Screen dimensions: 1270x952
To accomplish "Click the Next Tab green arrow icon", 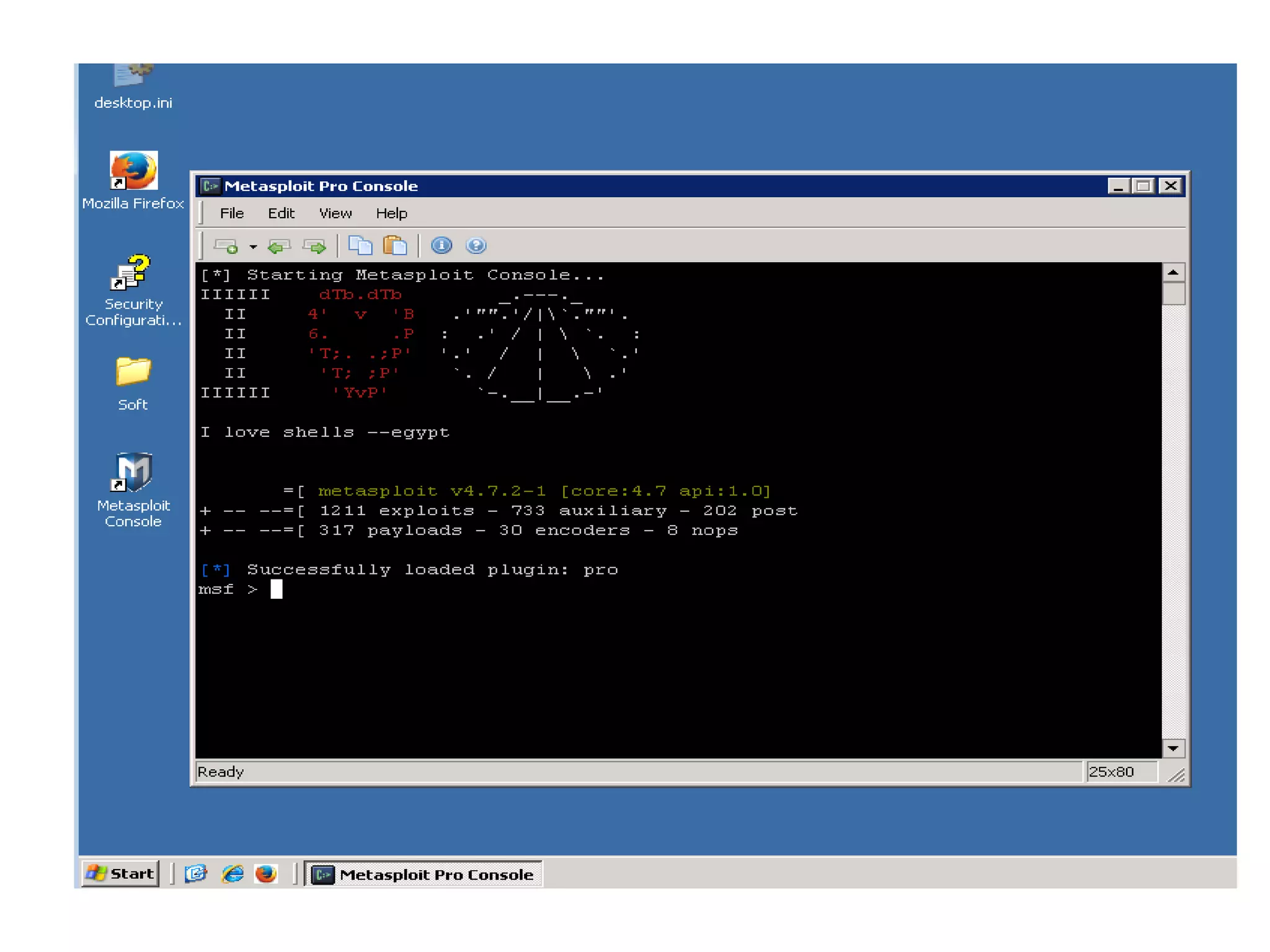I will pyautogui.click(x=314, y=247).
